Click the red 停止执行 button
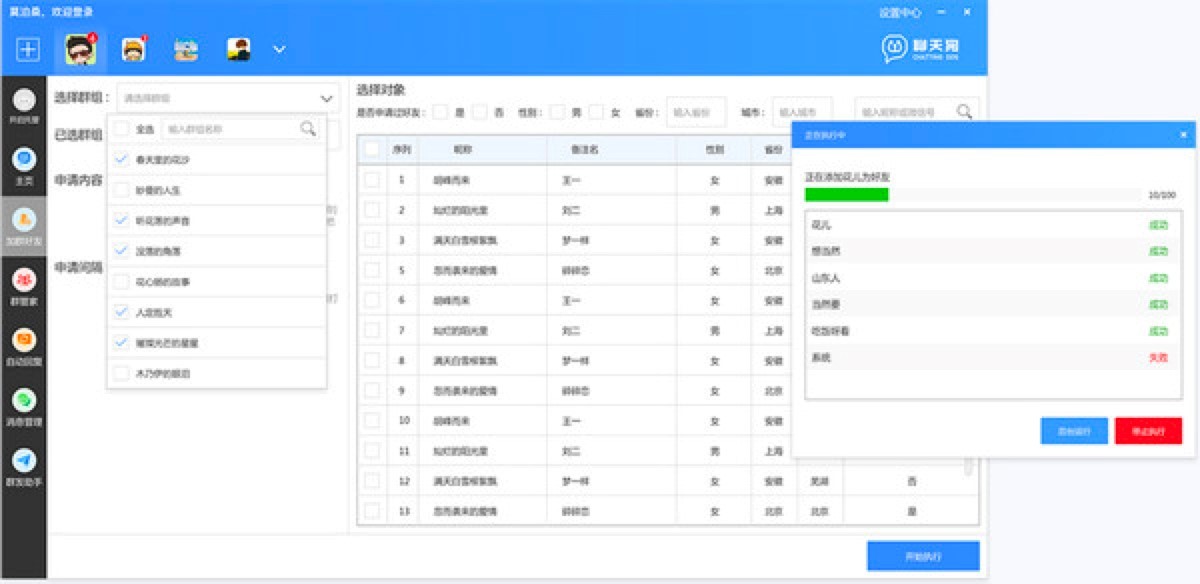The height and width of the screenshot is (584, 1200). coord(1148,431)
